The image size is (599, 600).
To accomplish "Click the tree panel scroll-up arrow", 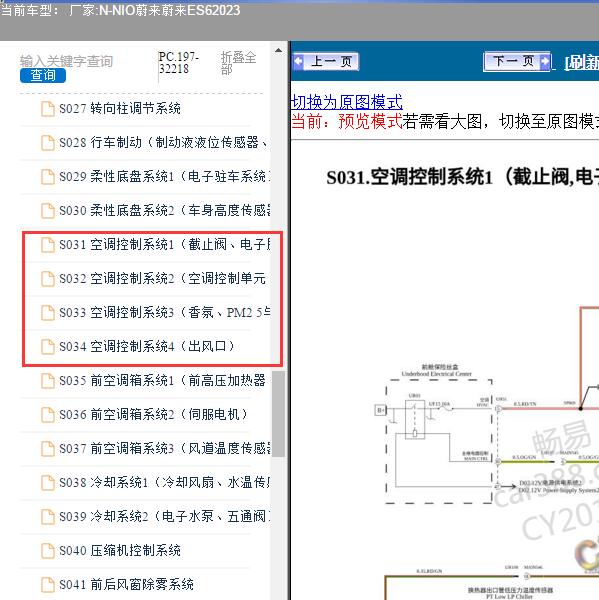I will point(279,51).
